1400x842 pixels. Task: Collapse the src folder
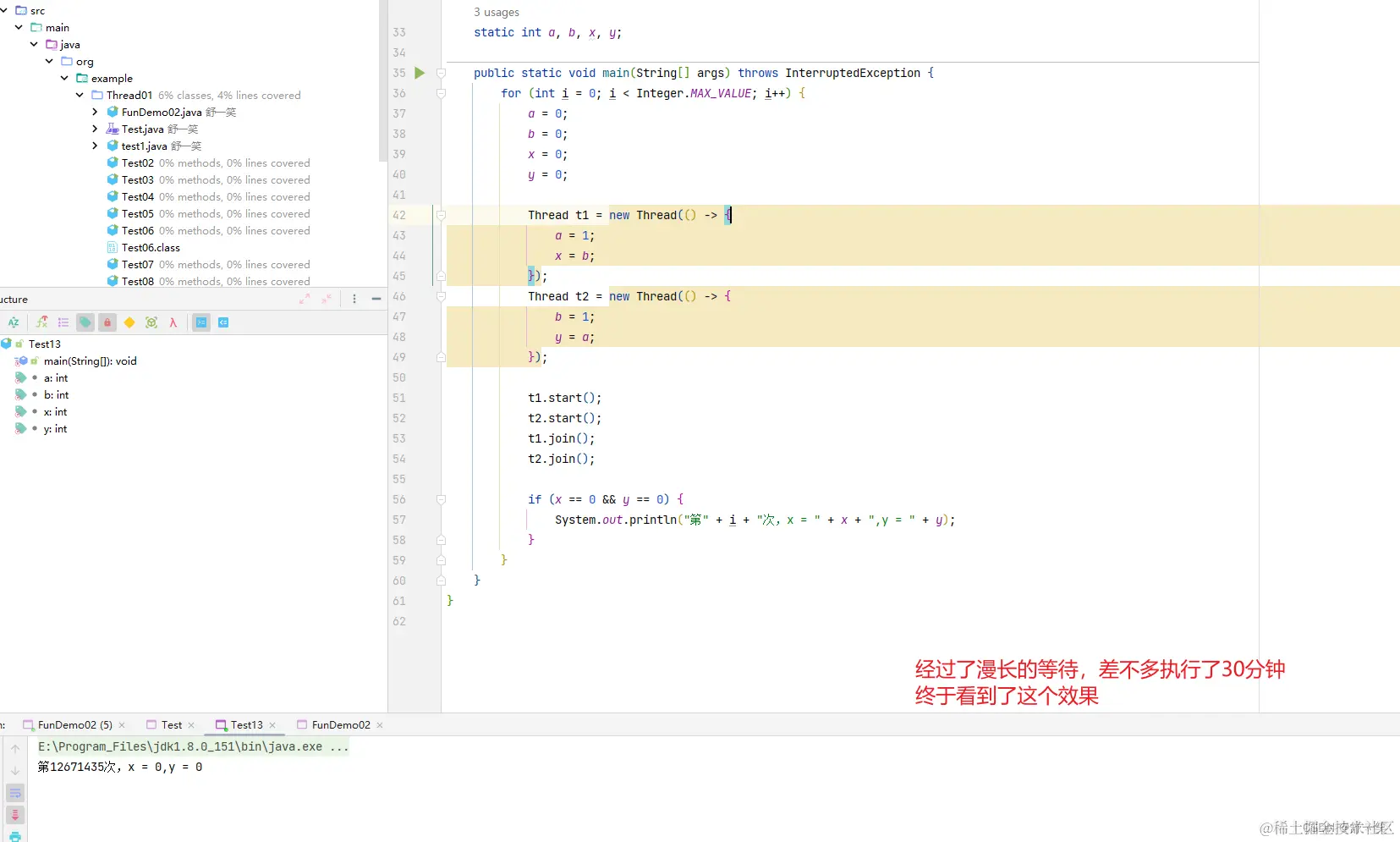(x=4, y=10)
